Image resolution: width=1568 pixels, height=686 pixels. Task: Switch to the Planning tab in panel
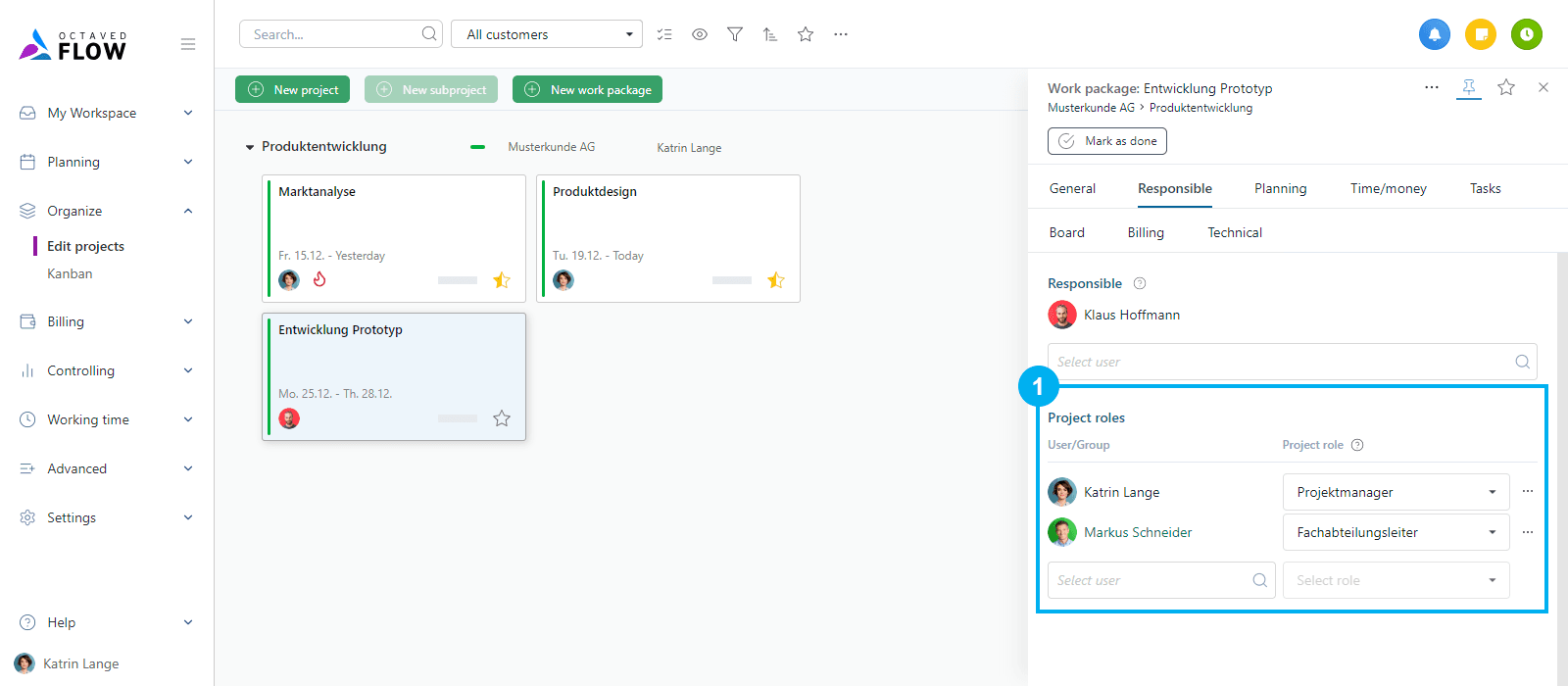[x=1280, y=188]
